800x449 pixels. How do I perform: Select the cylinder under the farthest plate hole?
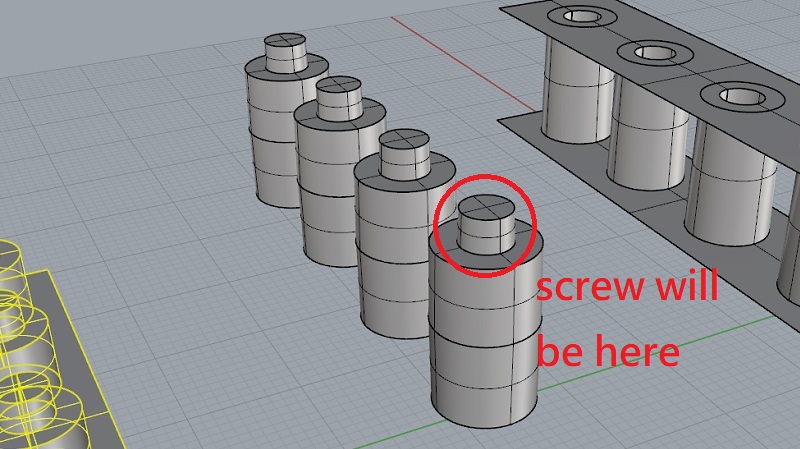tap(579, 89)
